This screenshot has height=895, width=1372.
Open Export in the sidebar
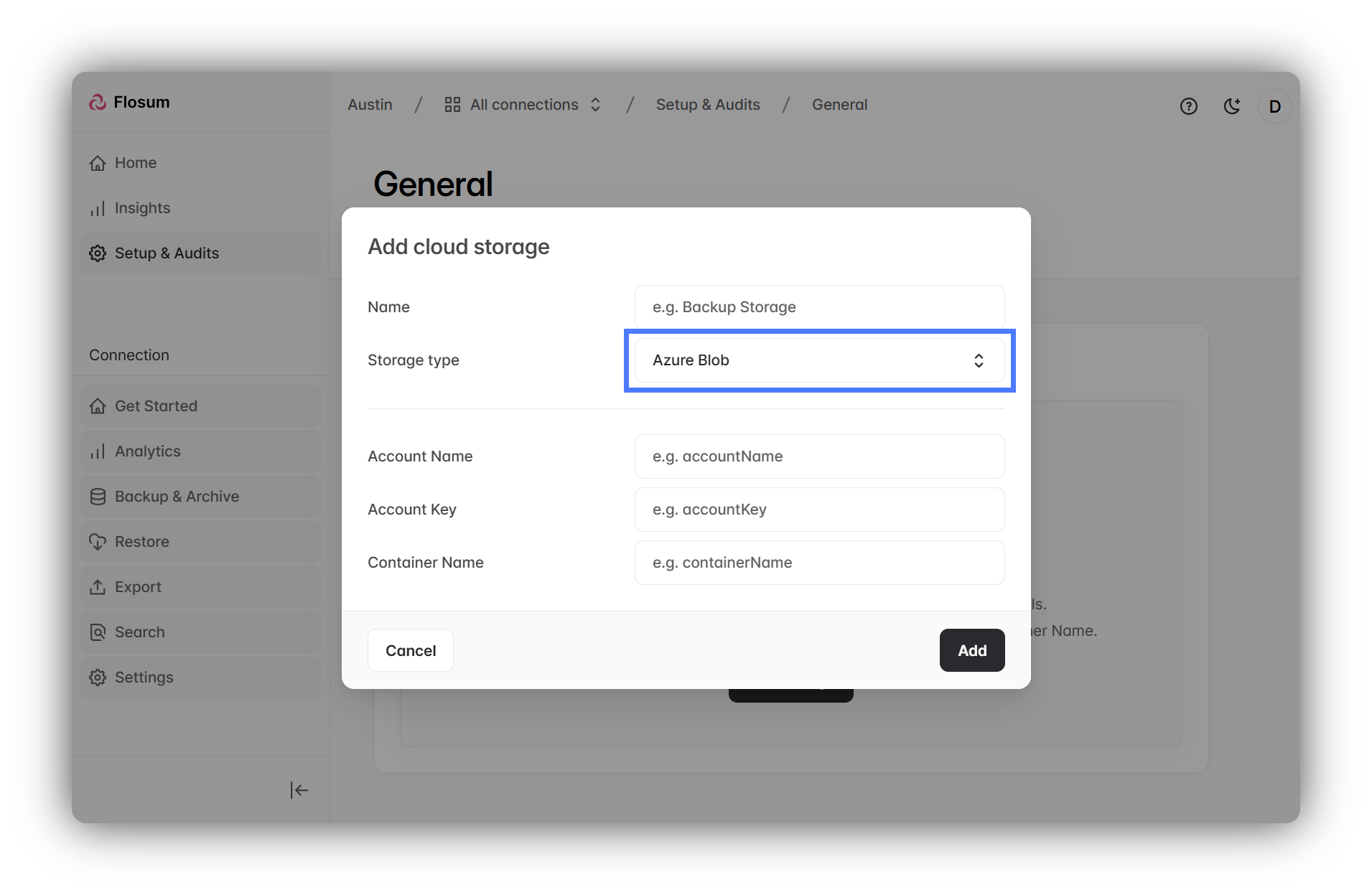[x=138, y=587]
